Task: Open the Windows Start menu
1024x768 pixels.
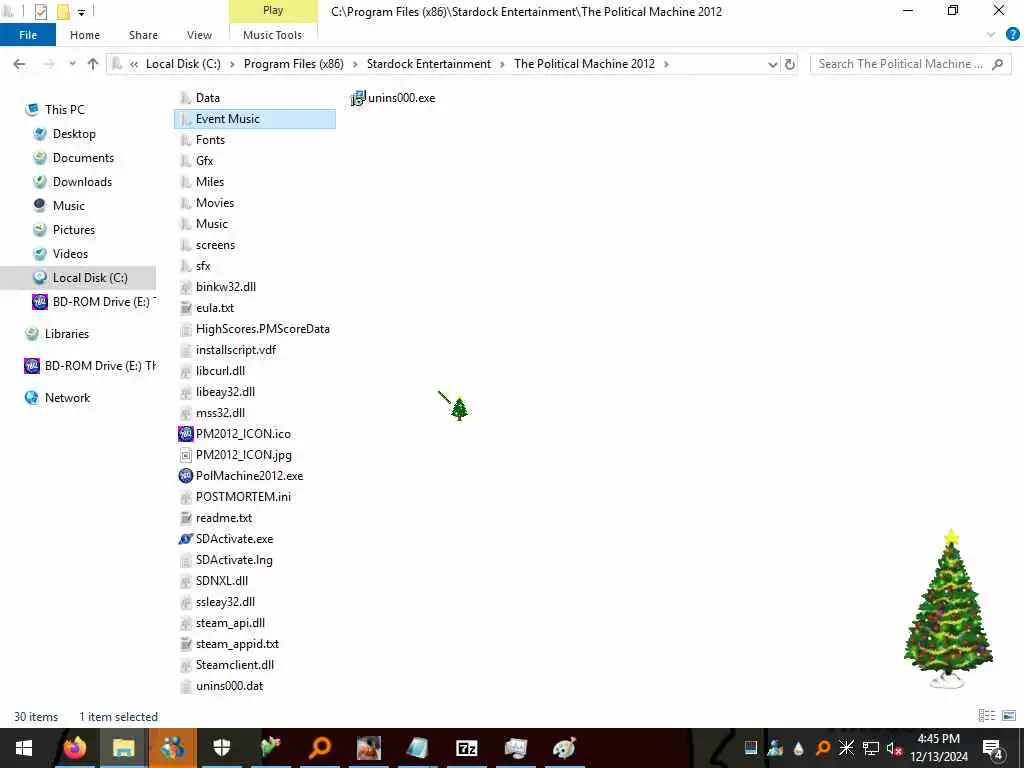Action: [24, 748]
